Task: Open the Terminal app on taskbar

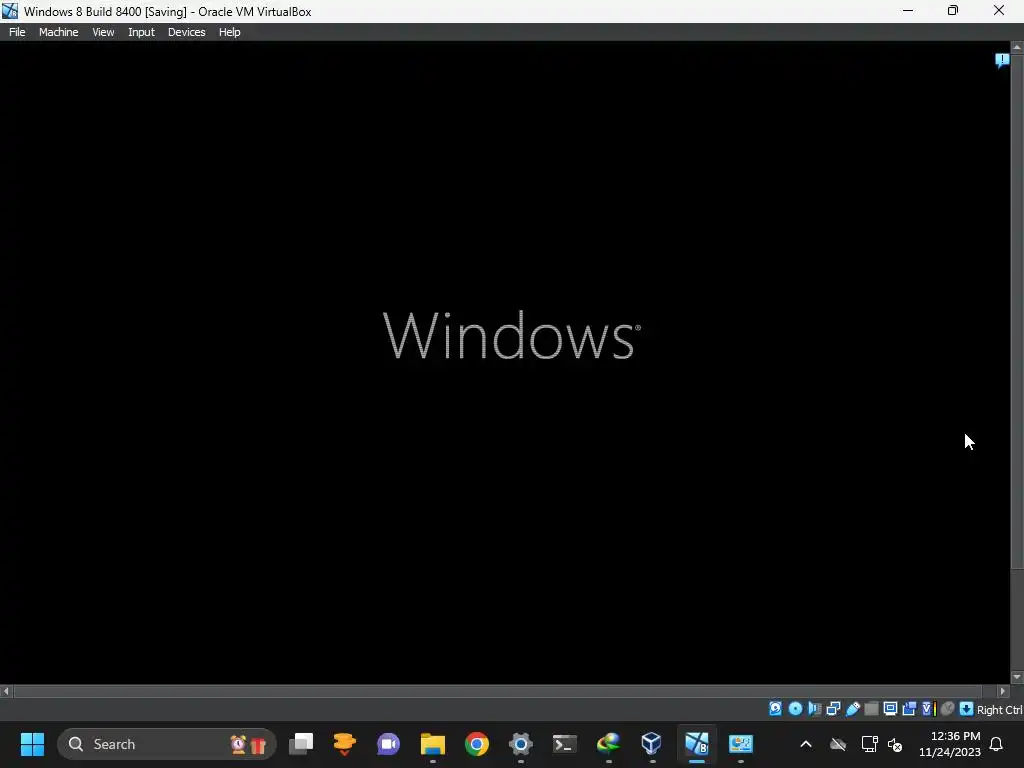Action: (564, 744)
